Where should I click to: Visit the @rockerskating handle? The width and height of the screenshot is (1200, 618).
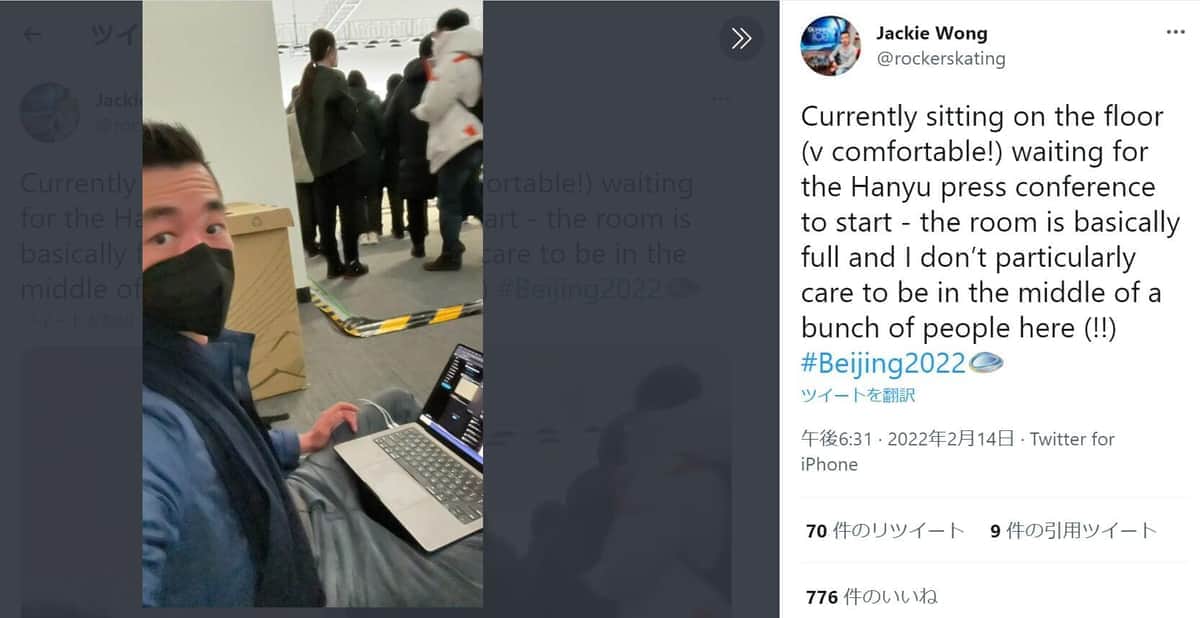point(941,59)
